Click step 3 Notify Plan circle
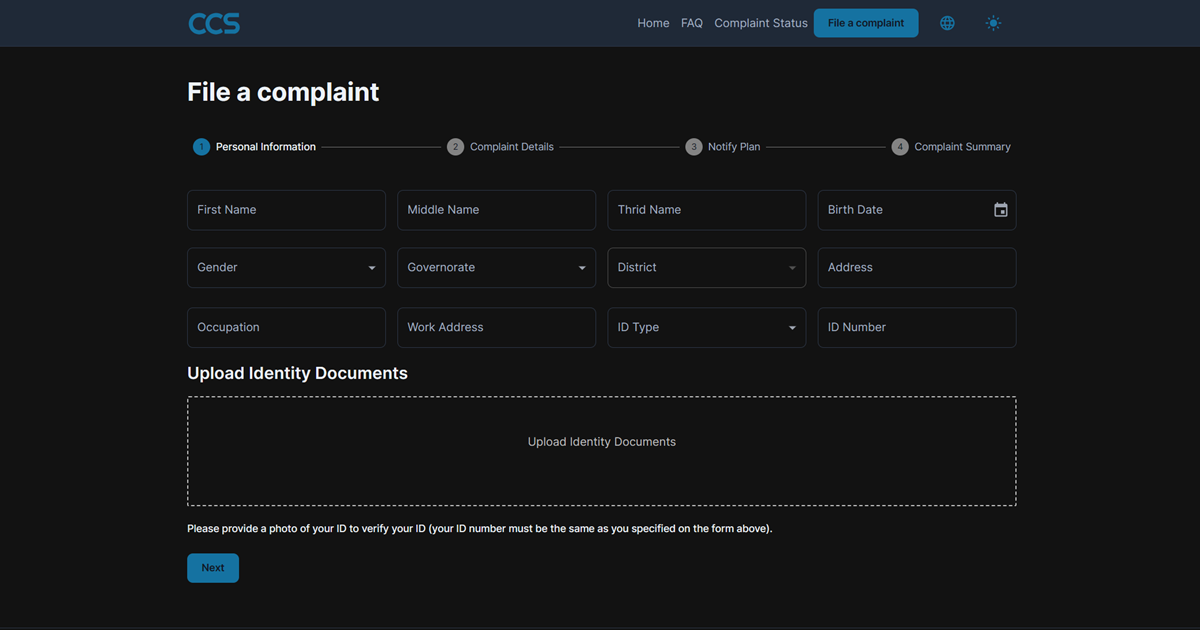The height and width of the screenshot is (630, 1200). click(x=694, y=147)
